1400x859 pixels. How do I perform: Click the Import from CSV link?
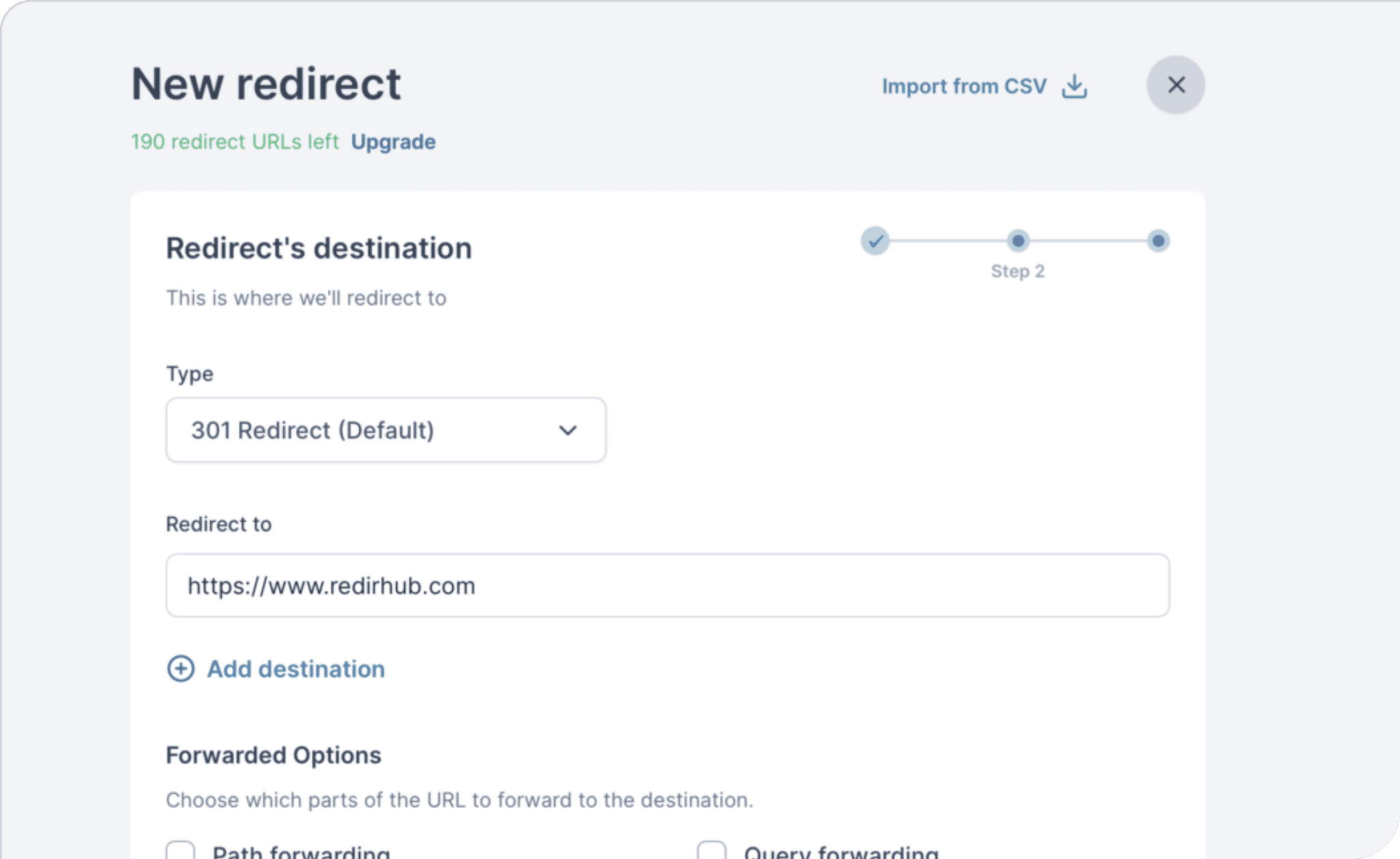[964, 85]
